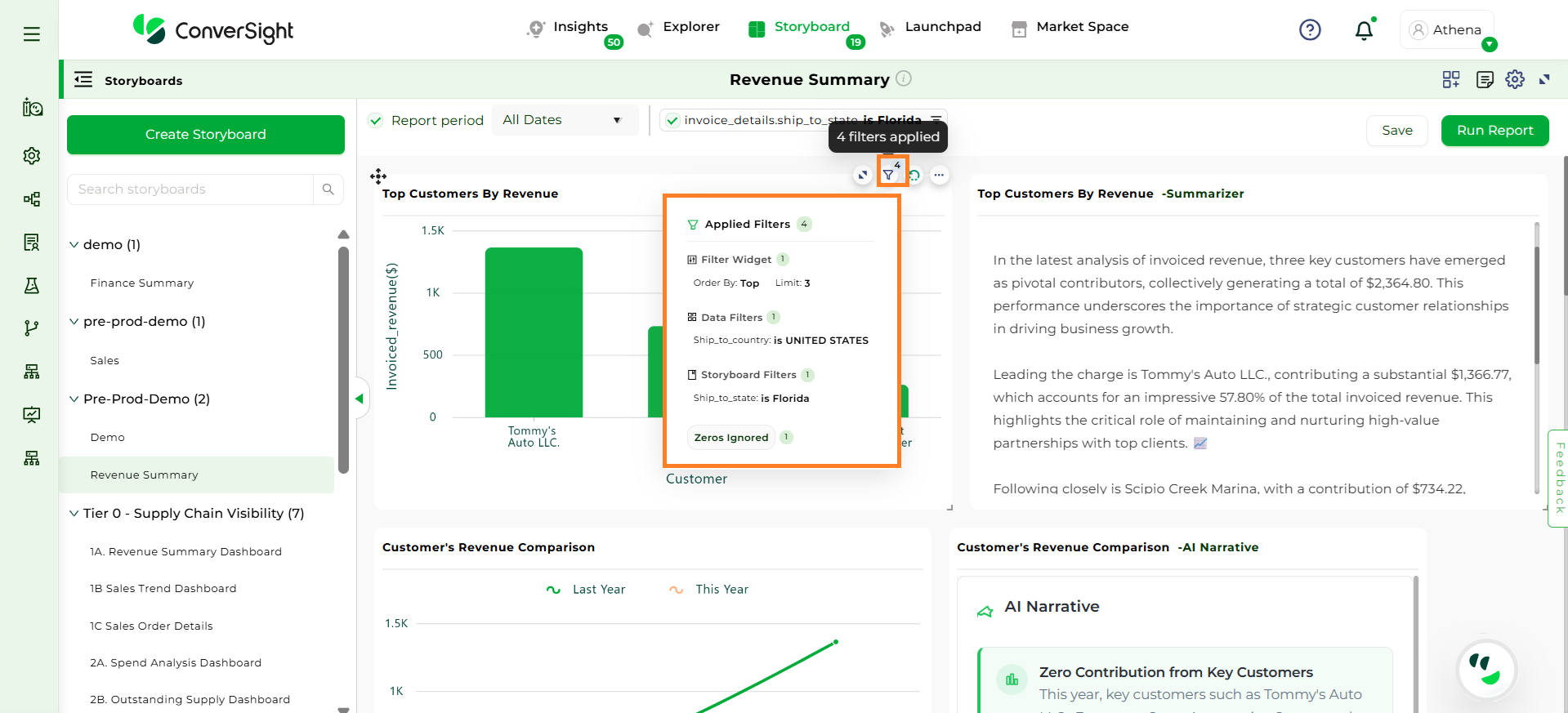Open the help question mark icon

[x=1310, y=30]
